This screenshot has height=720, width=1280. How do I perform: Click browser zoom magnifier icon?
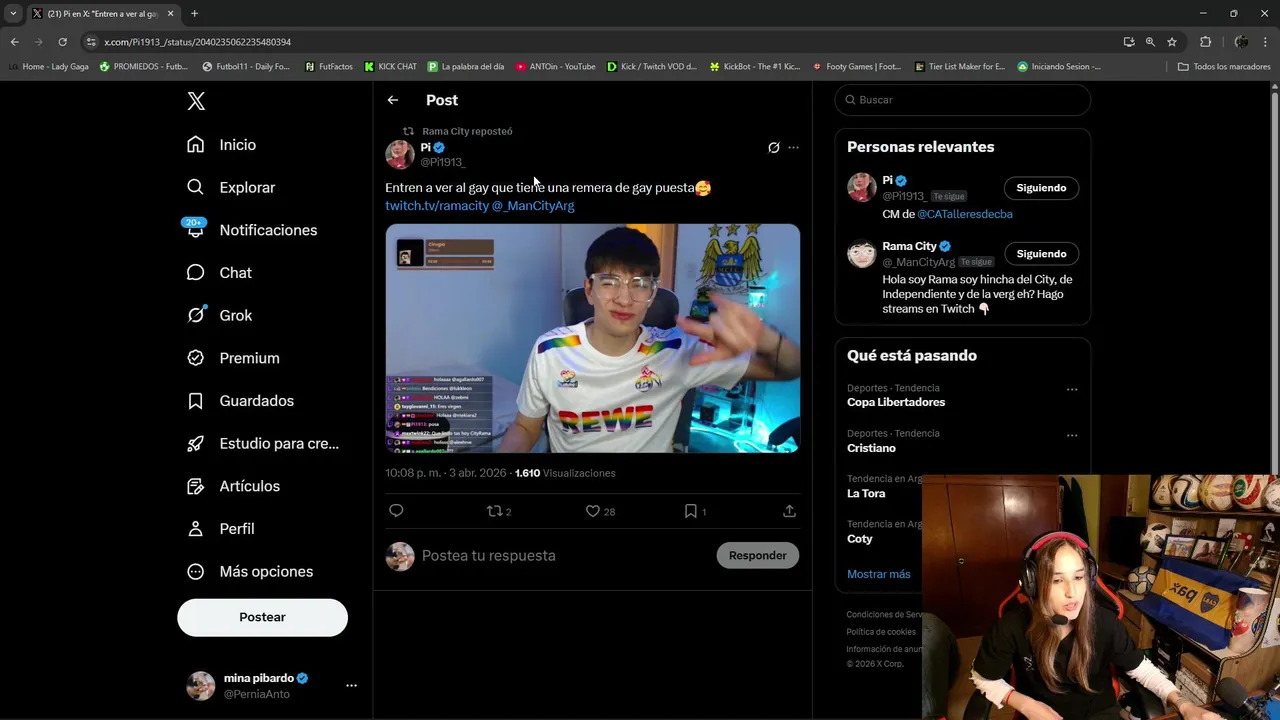(x=1150, y=42)
